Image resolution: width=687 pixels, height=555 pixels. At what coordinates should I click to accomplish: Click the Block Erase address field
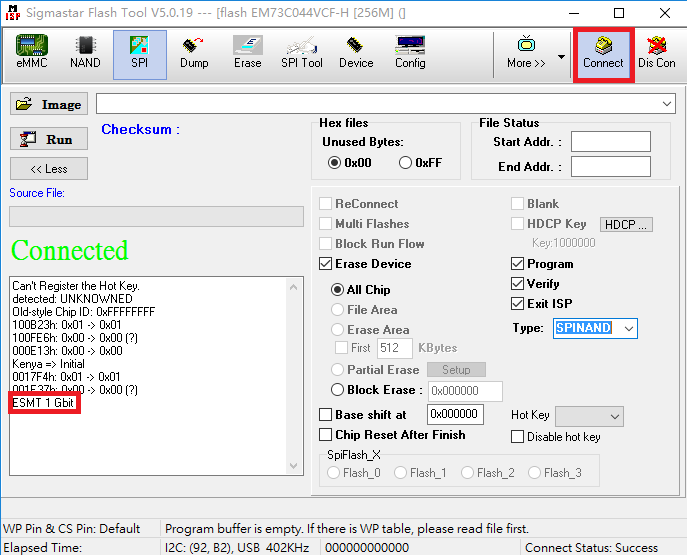coord(465,391)
